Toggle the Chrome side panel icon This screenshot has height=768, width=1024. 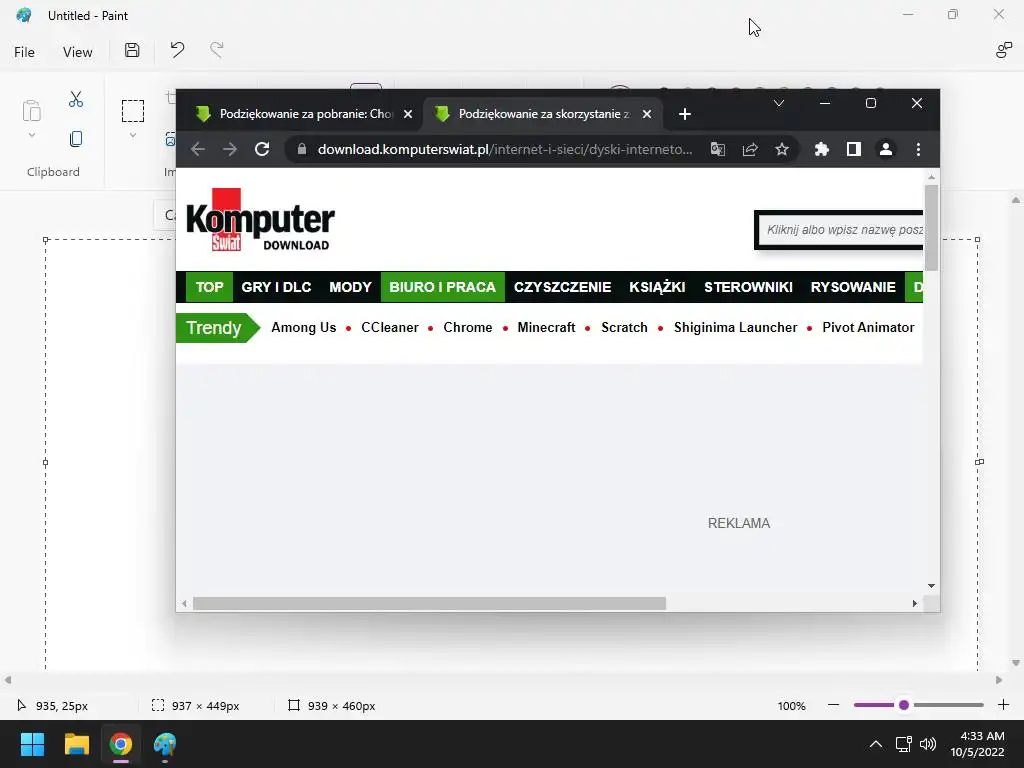[x=854, y=150]
